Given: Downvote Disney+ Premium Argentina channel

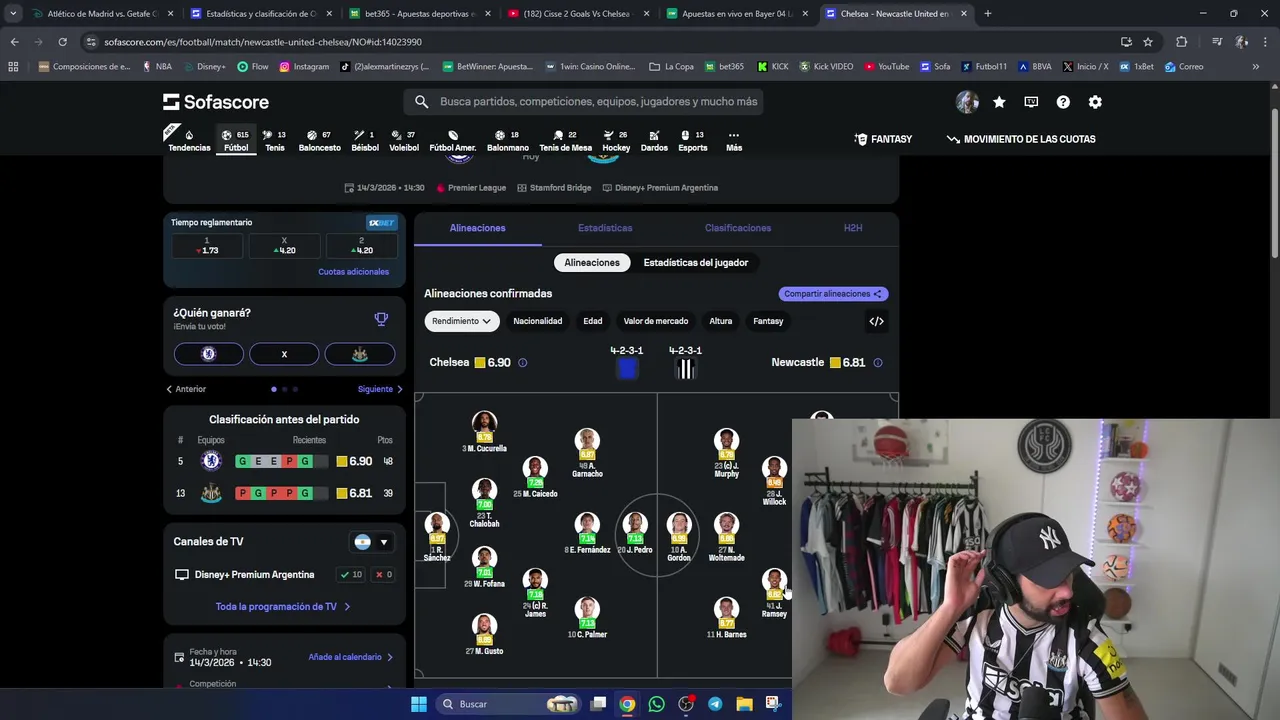Looking at the screenshot, I should tap(383, 575).
